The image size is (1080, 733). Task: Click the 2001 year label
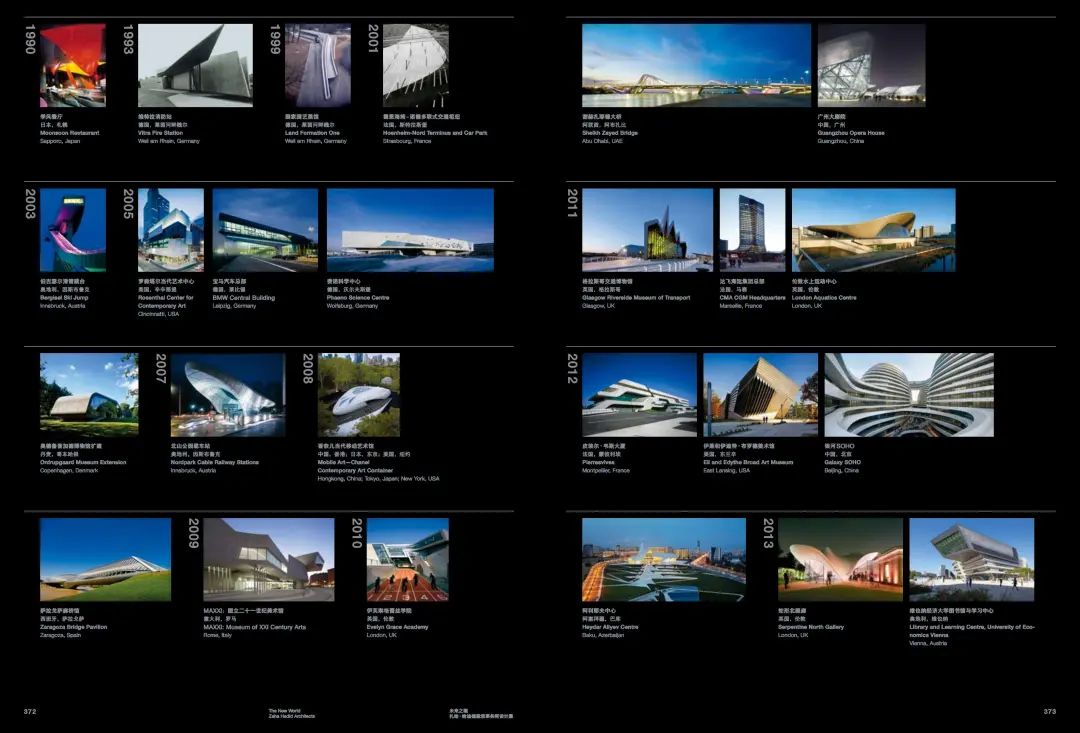pyautogui.click(x=373, y=39)
